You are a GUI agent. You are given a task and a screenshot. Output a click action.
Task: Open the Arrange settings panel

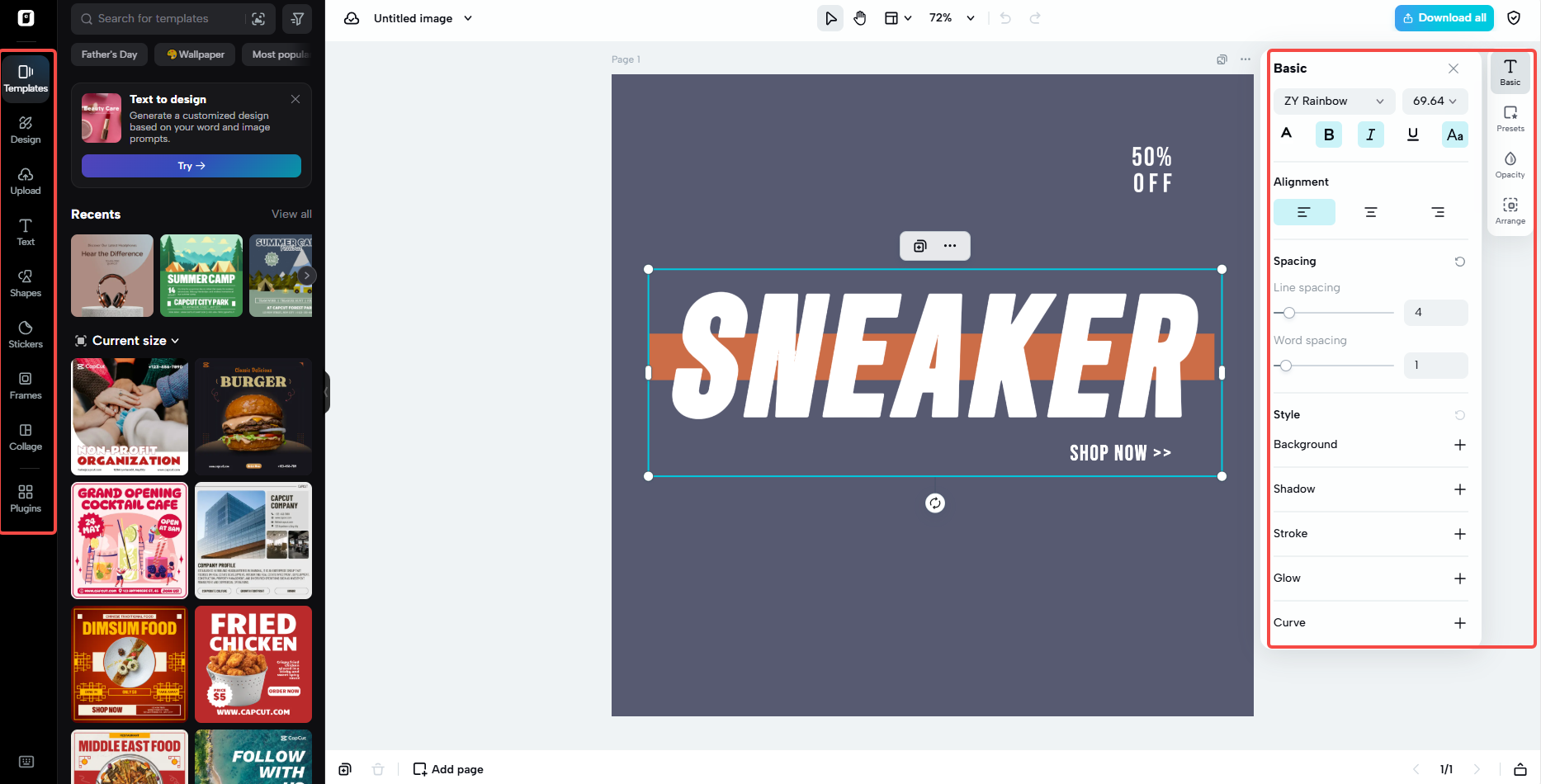[1510, 210]
